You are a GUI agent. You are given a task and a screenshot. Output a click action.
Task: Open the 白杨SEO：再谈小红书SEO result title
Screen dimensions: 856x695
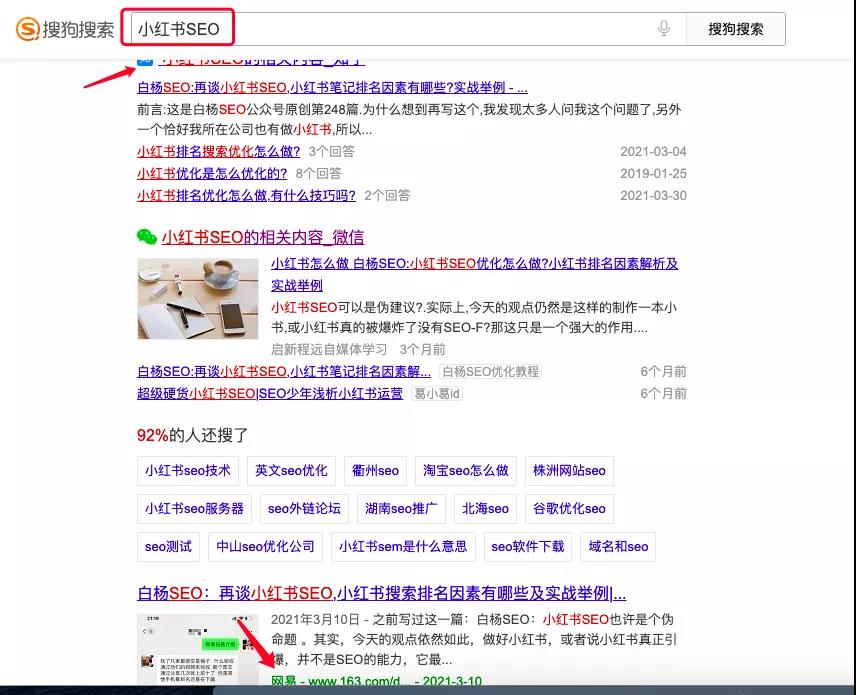pyautogui.click(x=382, y=594)
